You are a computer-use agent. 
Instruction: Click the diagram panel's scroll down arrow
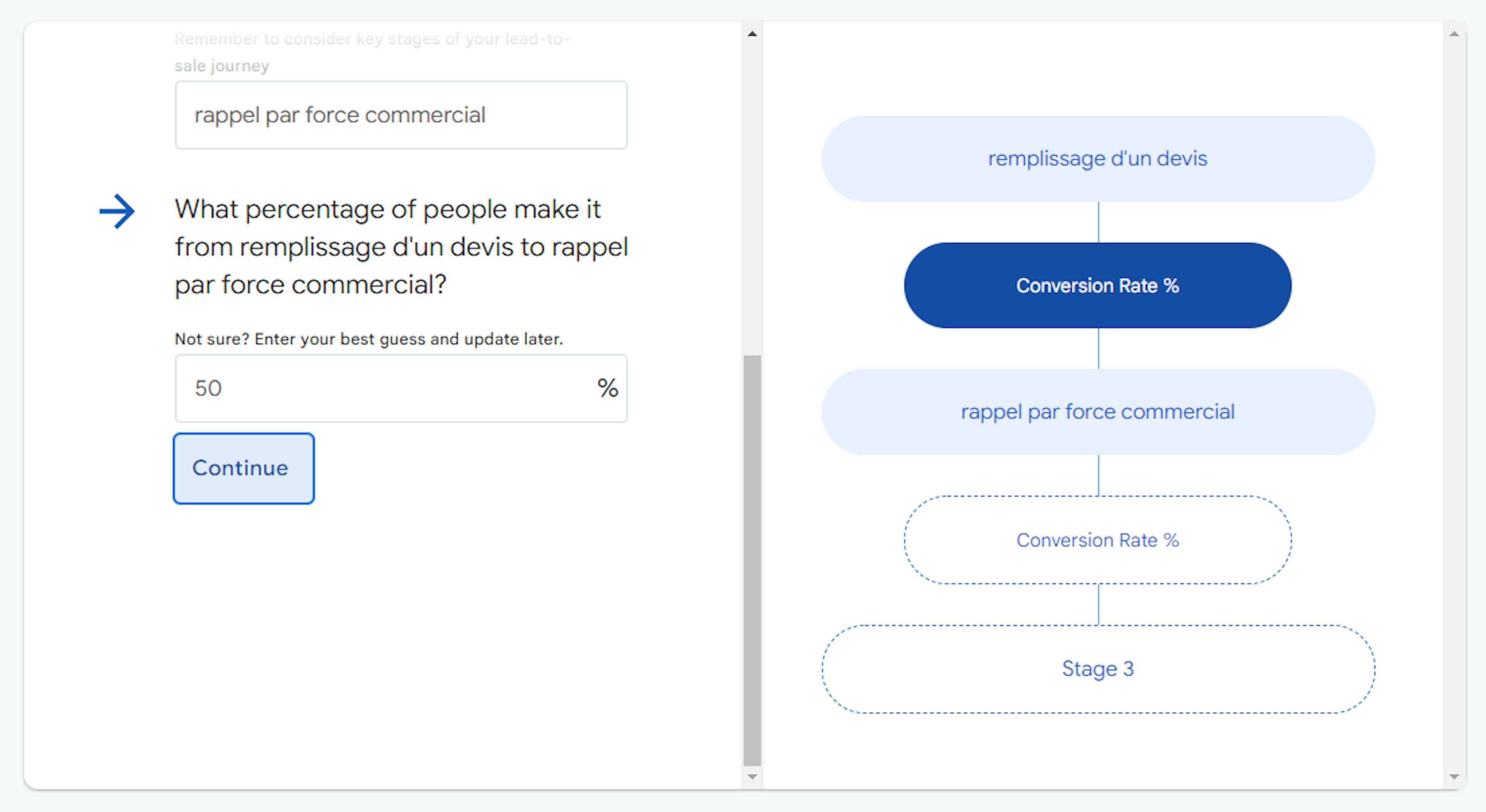[x=1454, y=777]
